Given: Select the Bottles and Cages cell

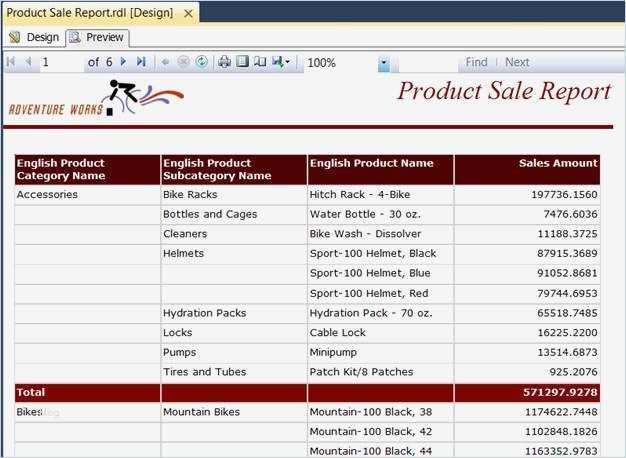Looking at the screenshot, I should [x=234, y=214].
